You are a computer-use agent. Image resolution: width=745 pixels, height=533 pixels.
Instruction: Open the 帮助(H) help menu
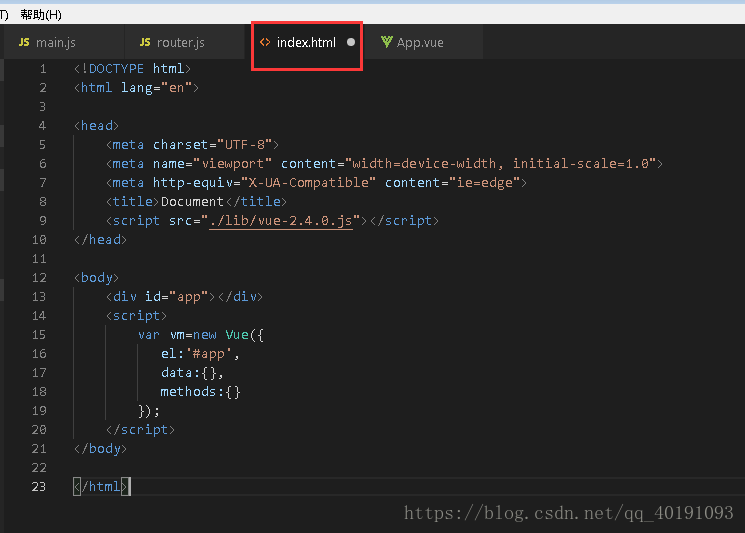(x=41, y=15)
